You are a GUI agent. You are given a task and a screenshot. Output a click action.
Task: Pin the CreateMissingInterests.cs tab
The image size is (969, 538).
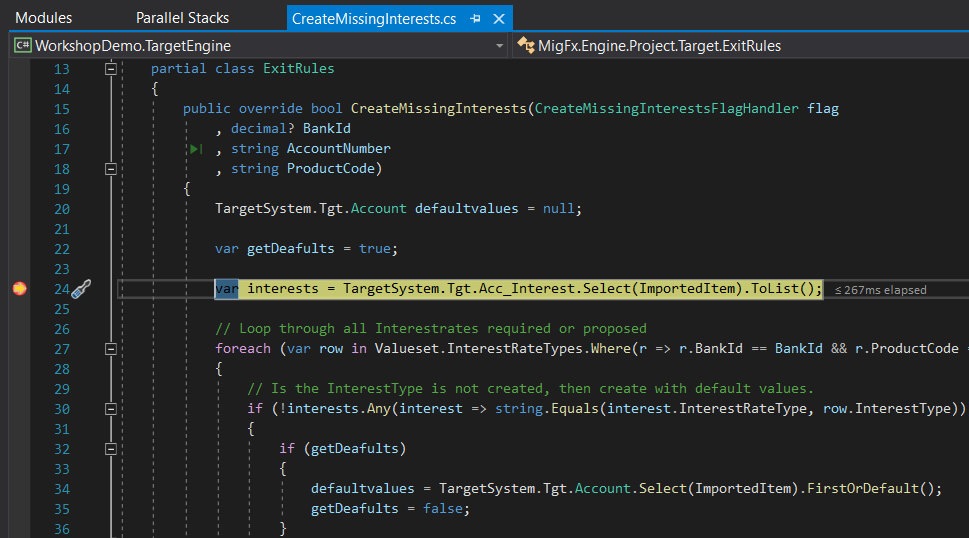point(475,19)
